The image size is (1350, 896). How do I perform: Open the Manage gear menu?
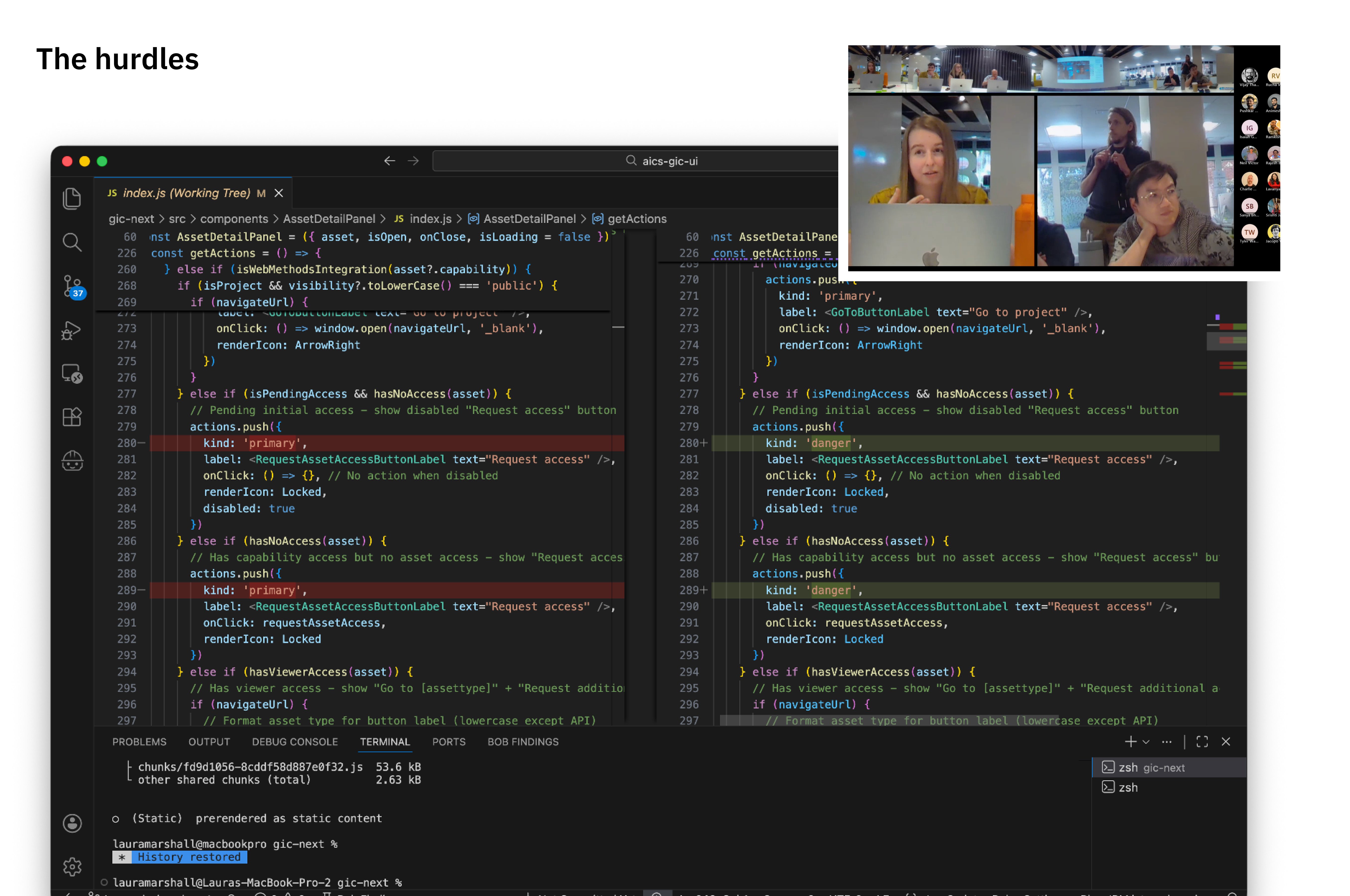click(72, 866)
